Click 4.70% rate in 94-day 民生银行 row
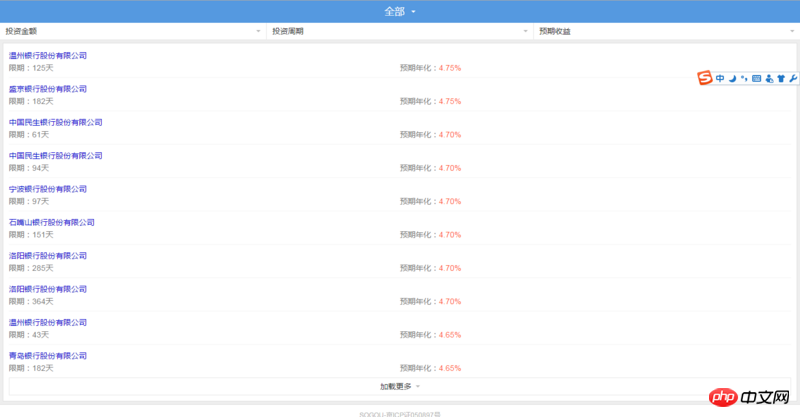This screenshot has height=417, width=800. [x=449, y=168]
